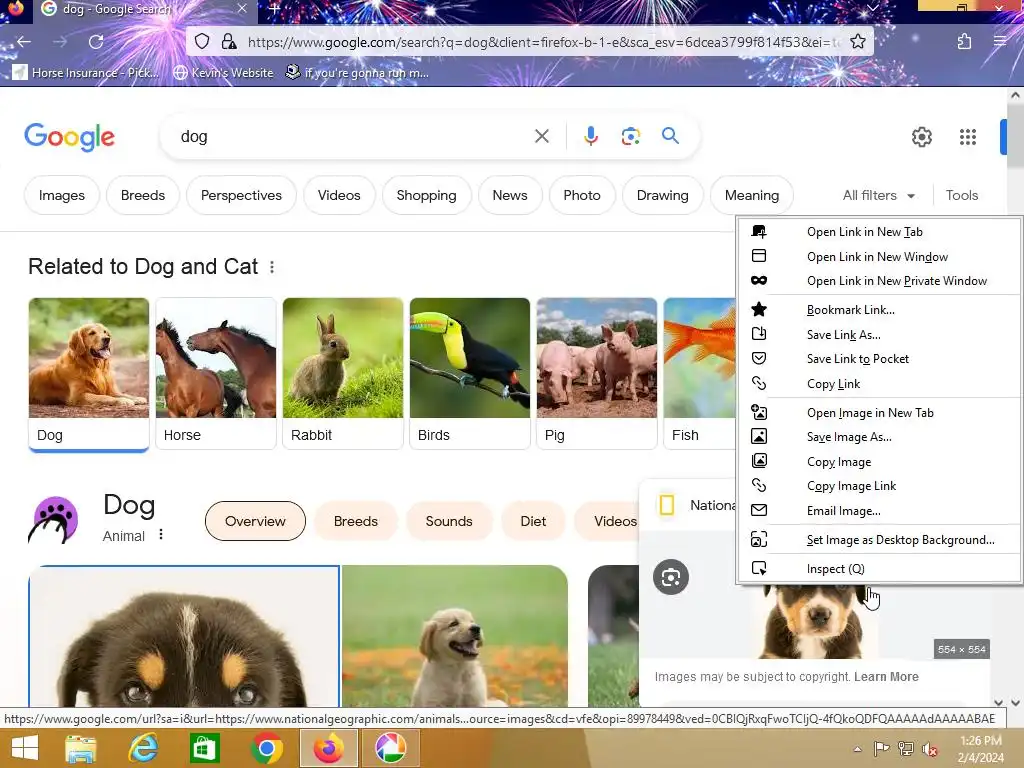Open the Firefox hamburger application menu
Screen dimensions: 1024x768
[x=1000, y=42]
